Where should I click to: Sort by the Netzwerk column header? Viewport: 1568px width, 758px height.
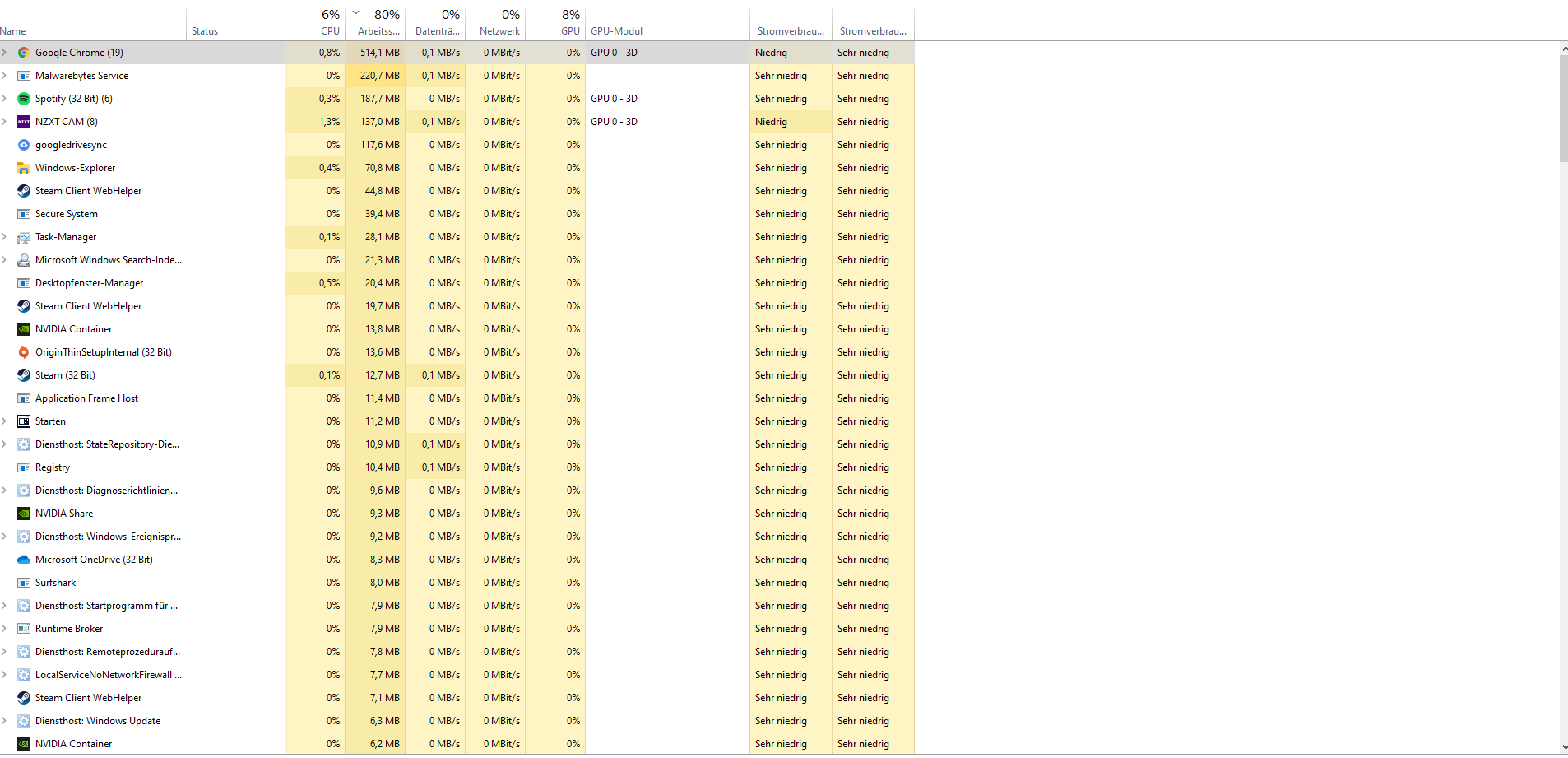point(495,23)
